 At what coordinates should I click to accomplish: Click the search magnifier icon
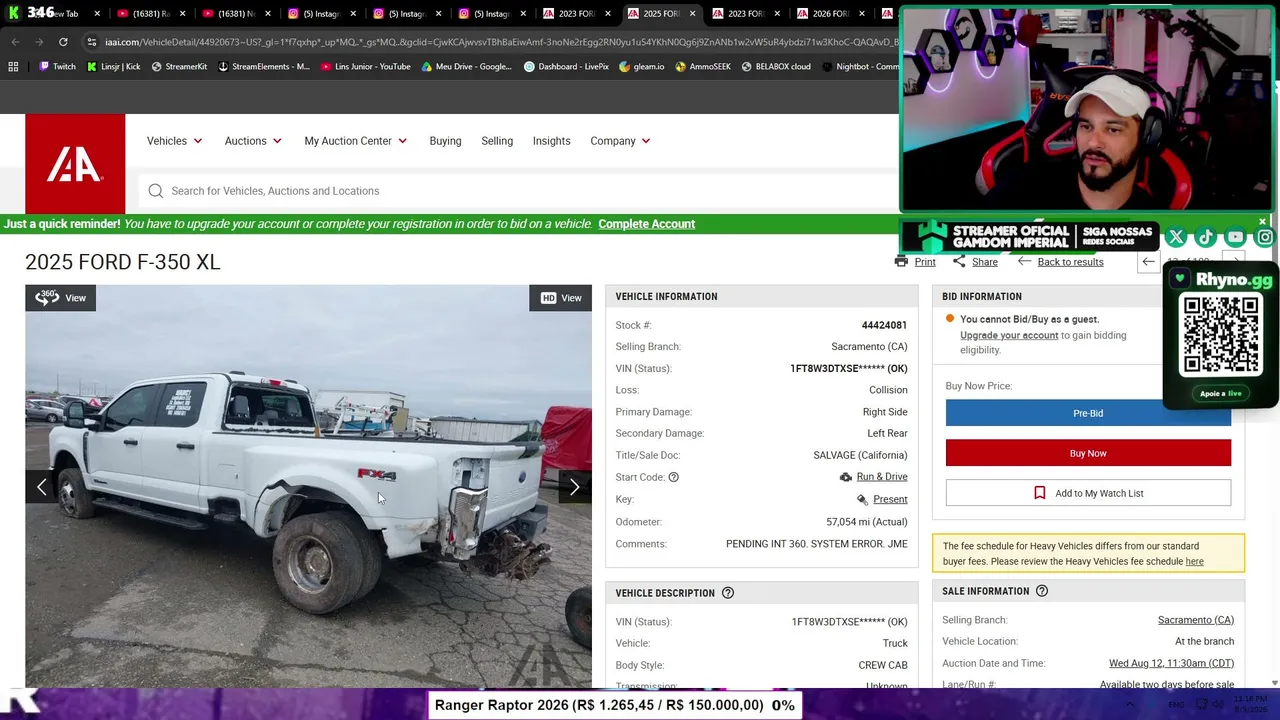click(x=156, y=191)
